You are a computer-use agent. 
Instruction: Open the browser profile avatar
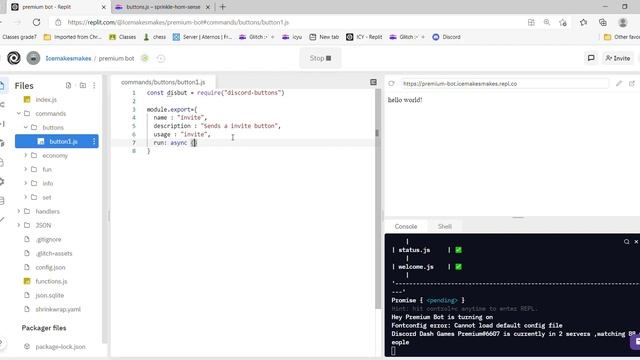point(622,22)
